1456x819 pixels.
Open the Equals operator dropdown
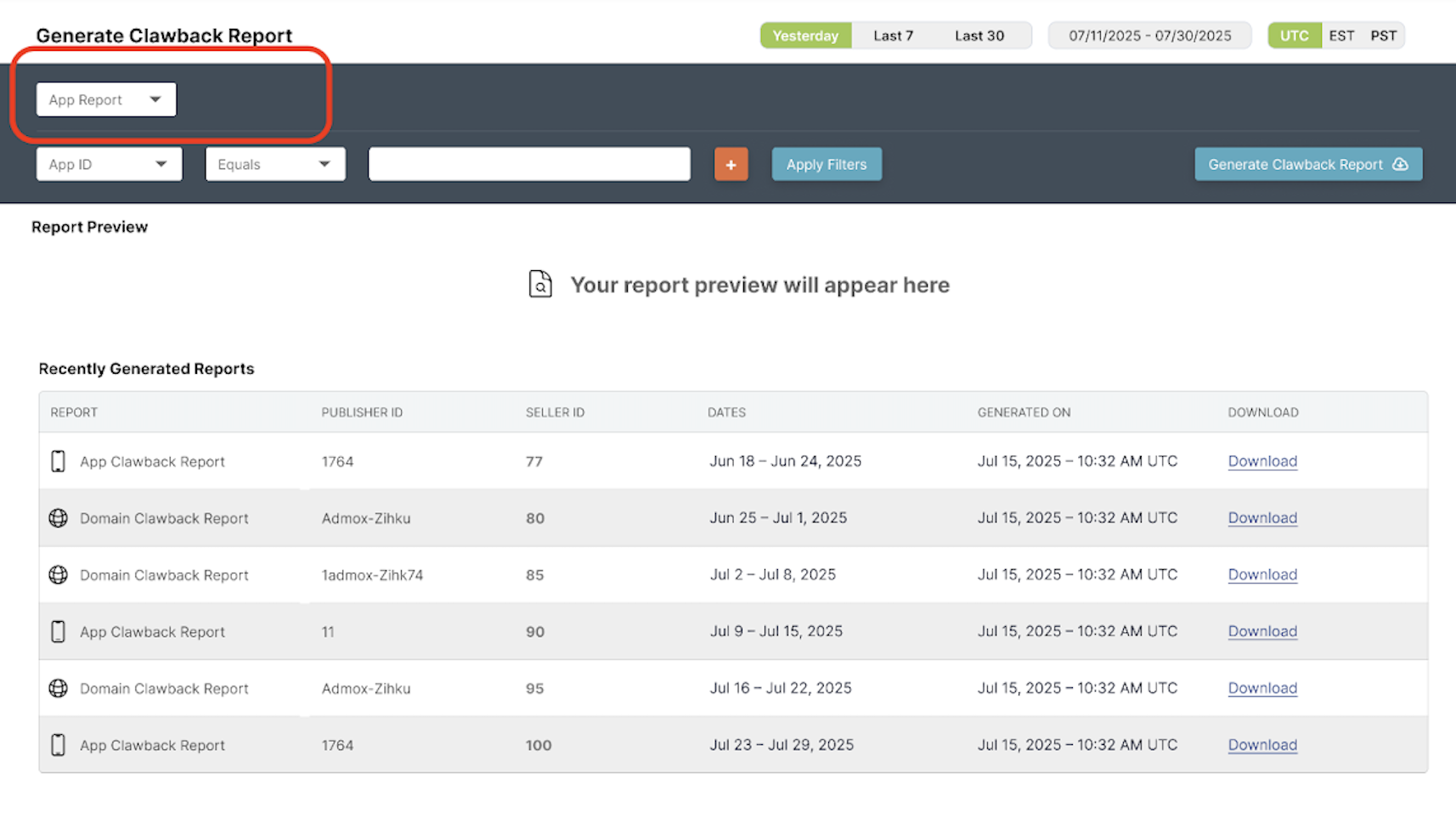click(275, 164)
